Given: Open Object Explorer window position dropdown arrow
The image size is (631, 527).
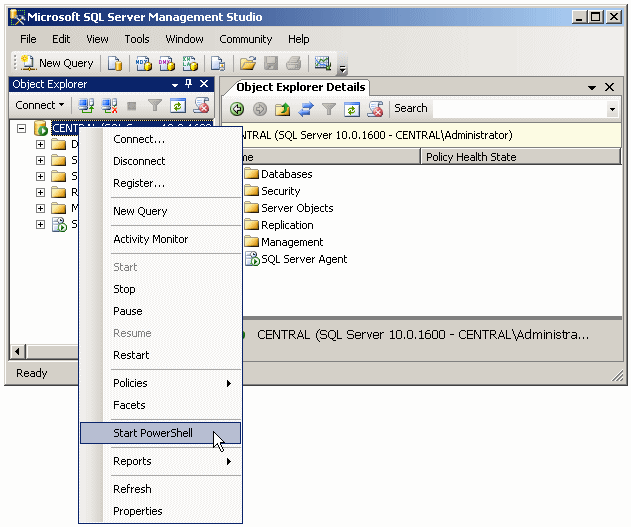Looking at the screenshot, I should coord(175,85).
